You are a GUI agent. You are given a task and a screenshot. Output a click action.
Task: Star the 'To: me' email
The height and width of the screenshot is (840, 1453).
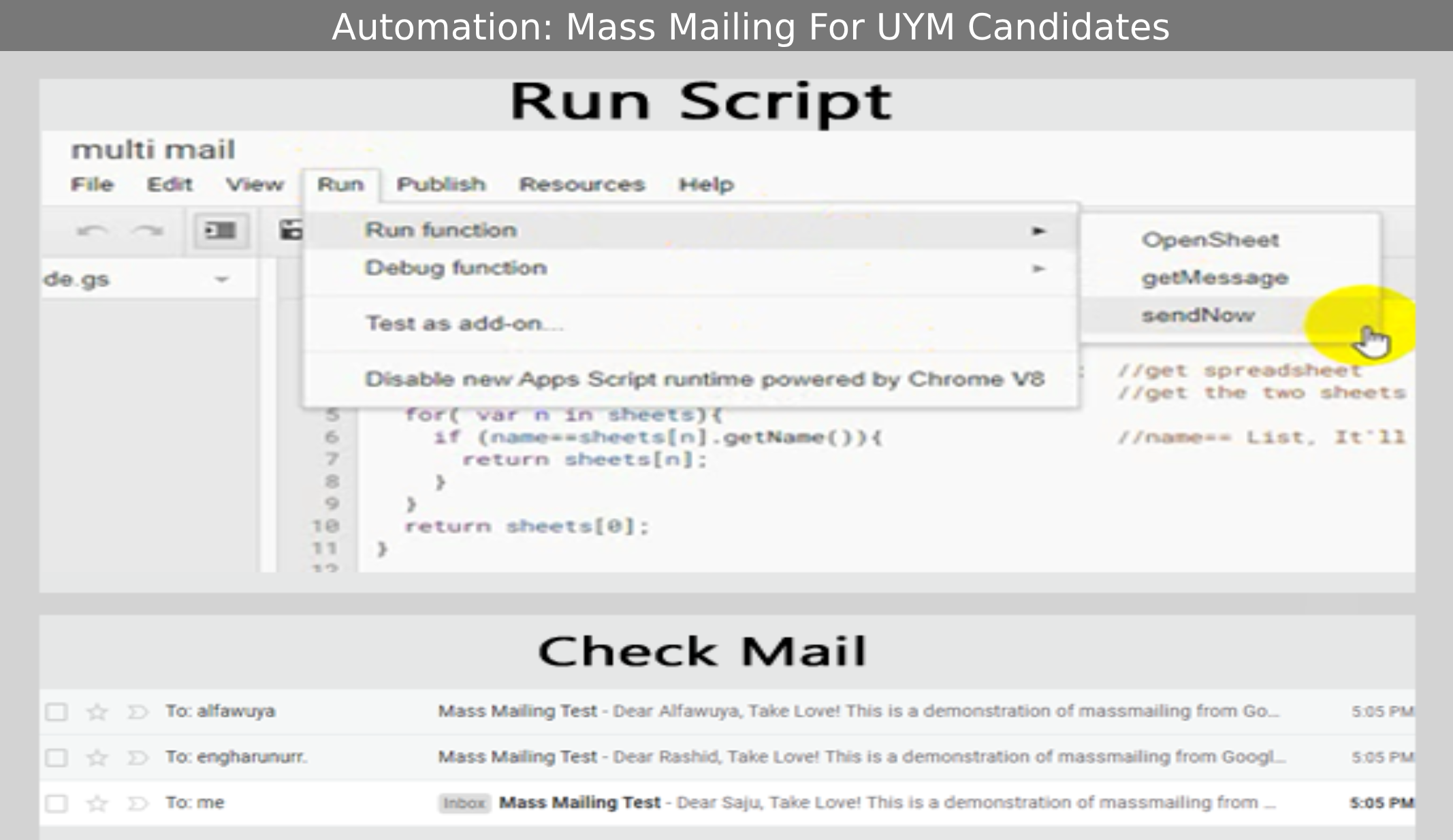click(x=97, y=803)
